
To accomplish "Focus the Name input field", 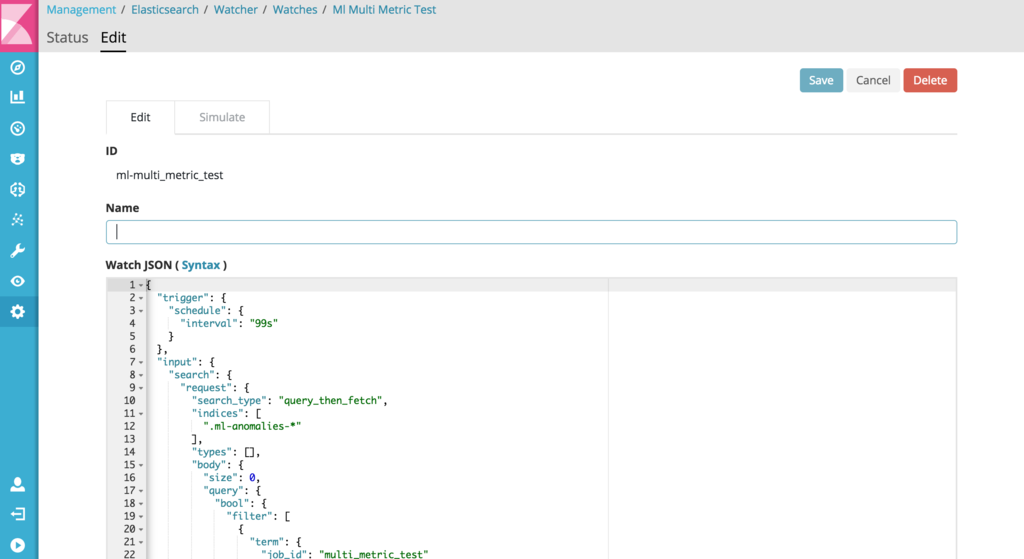I will [x=532, y=232].
